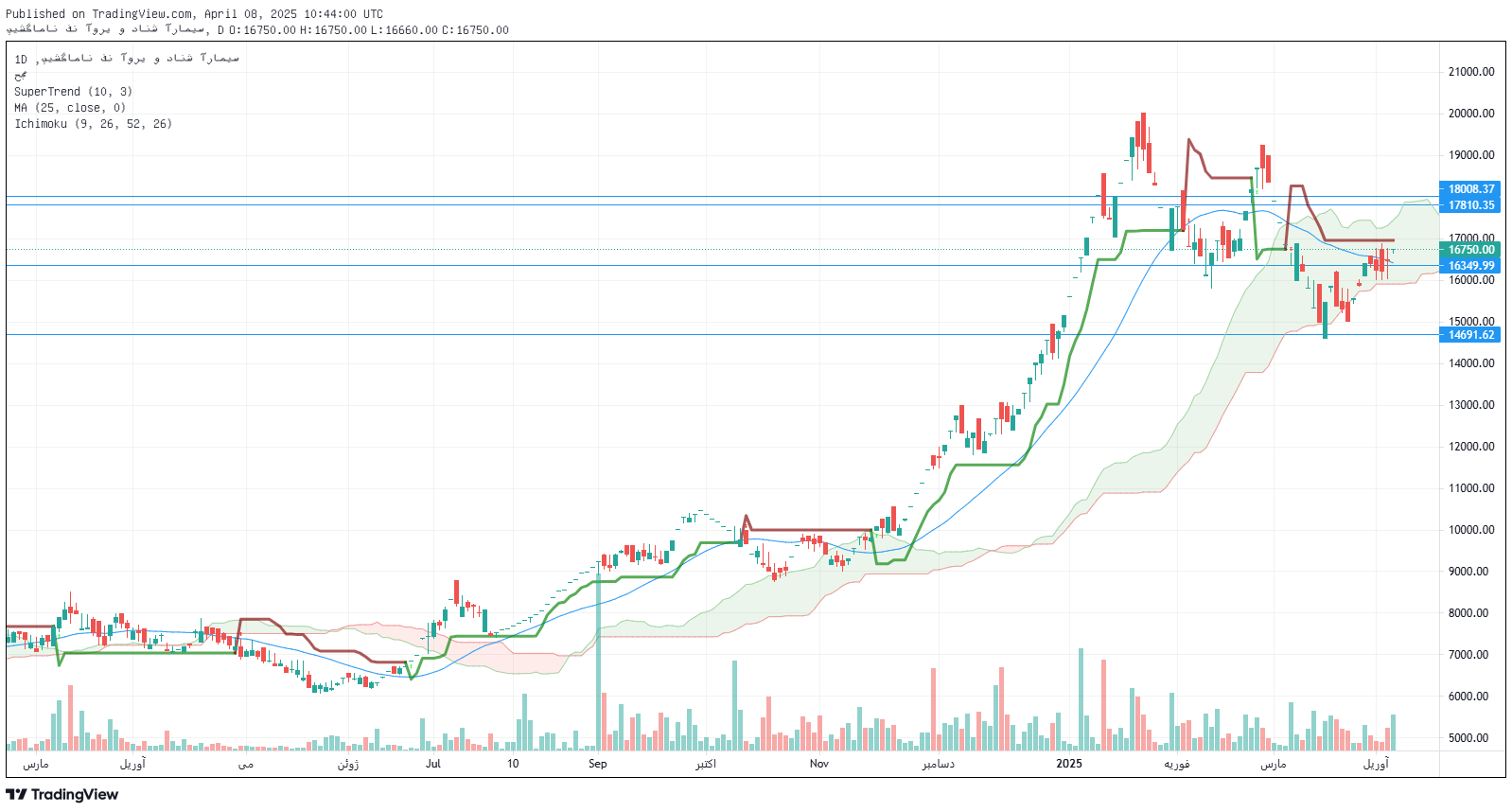Click the 5000.00 tick on price axis
Screen dimensions: 1512x812
tap(1471, 738)
